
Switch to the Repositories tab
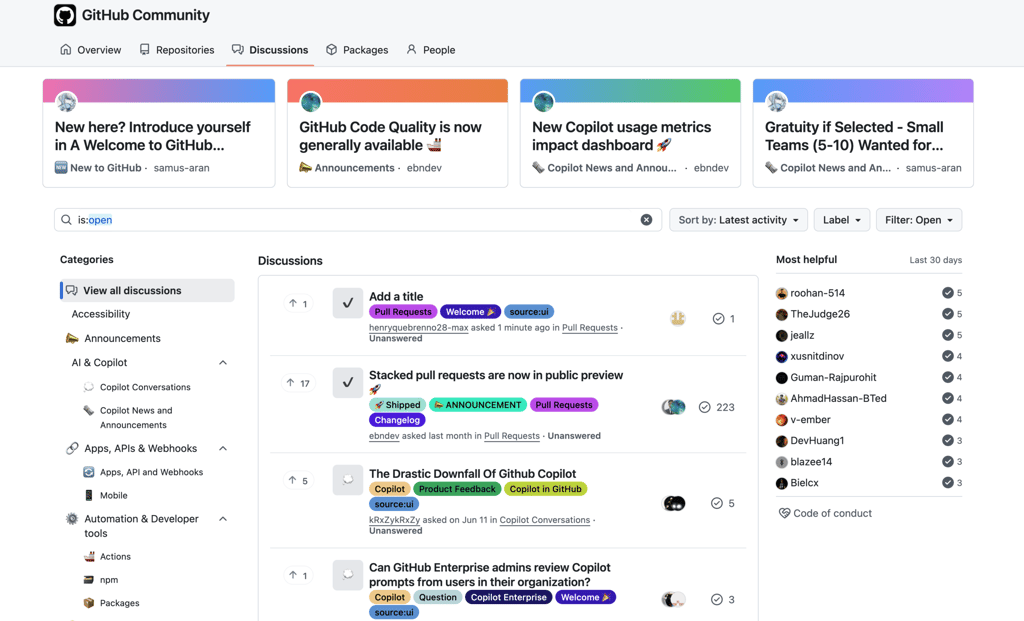pyautogui.click(x=177, y=50)
